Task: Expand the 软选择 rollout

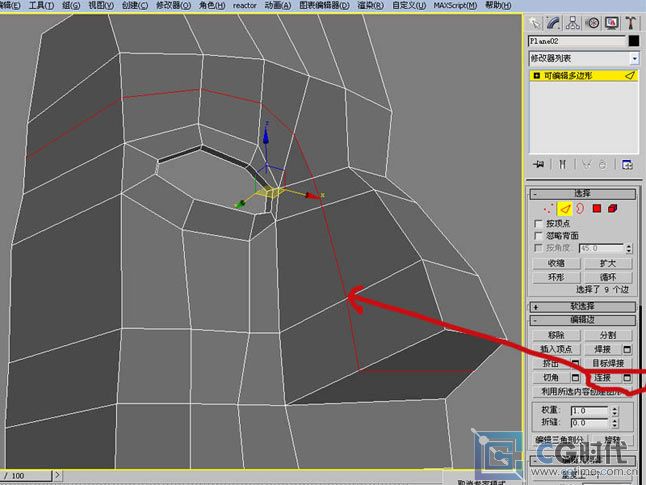Action: click(583, 306)
